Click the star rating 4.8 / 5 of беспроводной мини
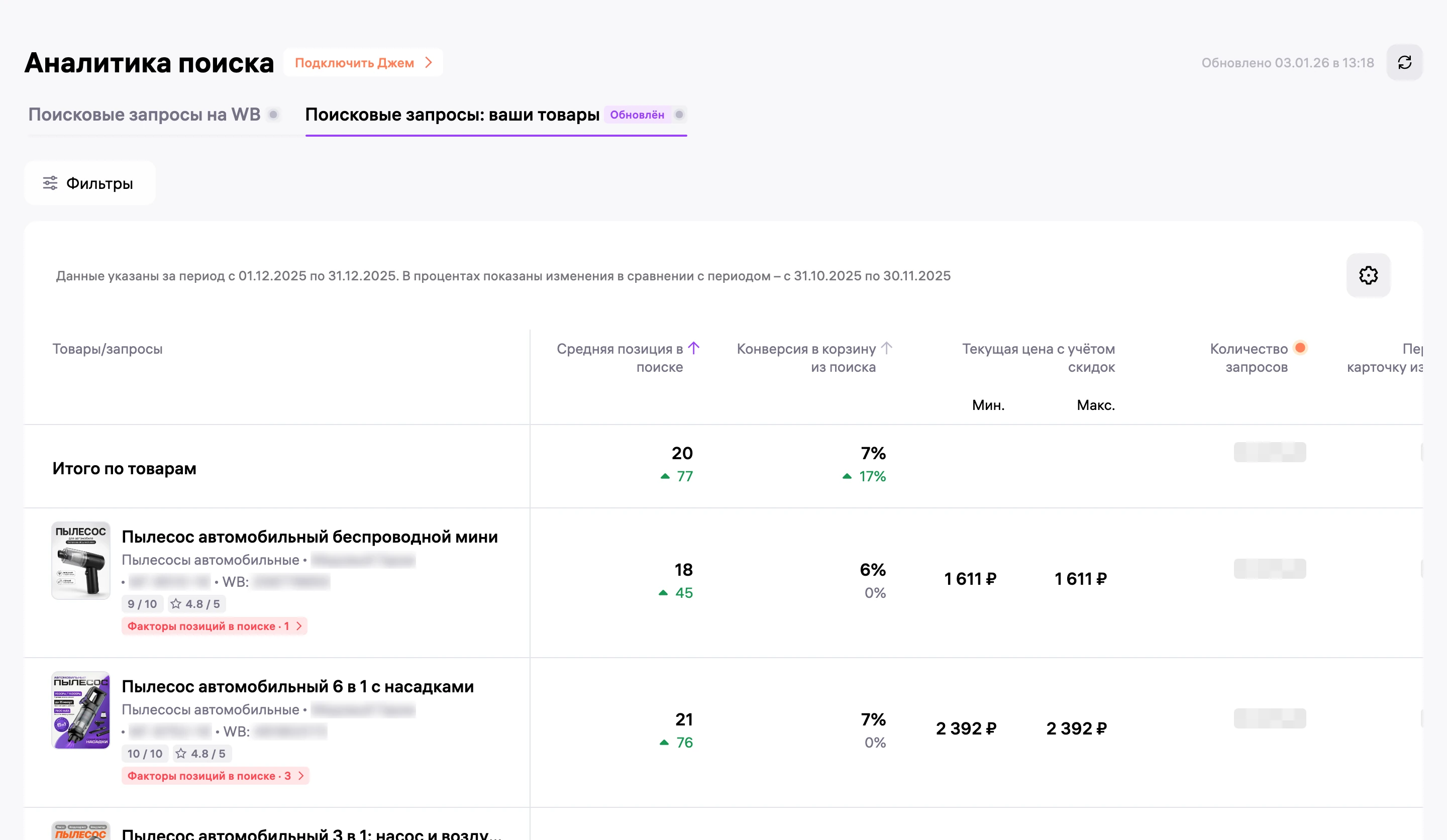1447x840 pixels. coord(196,603)
